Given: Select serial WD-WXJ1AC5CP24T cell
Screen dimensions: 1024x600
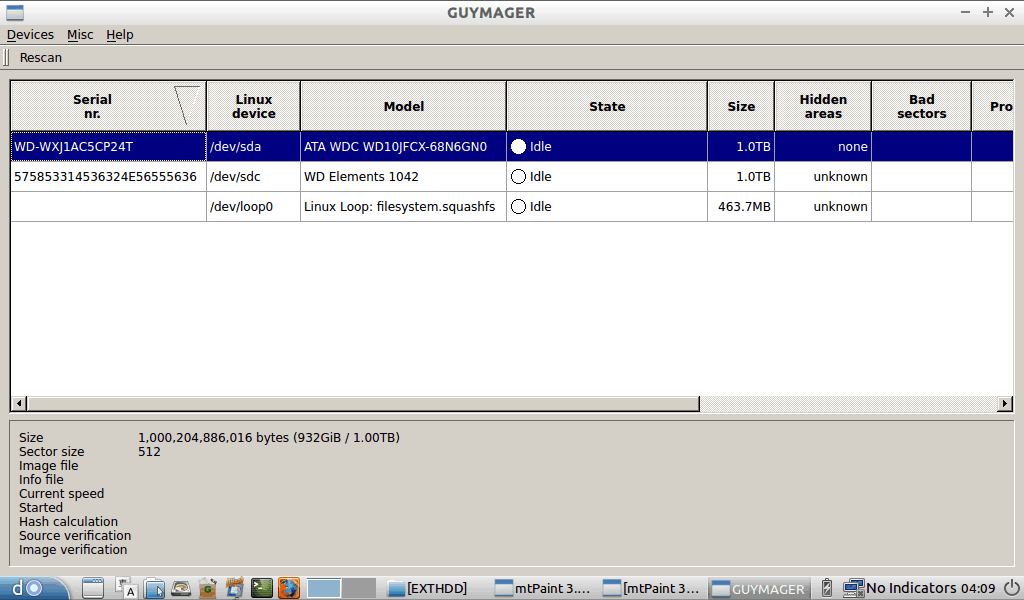Looking at the screenshot, I should (x=108, y=147).
